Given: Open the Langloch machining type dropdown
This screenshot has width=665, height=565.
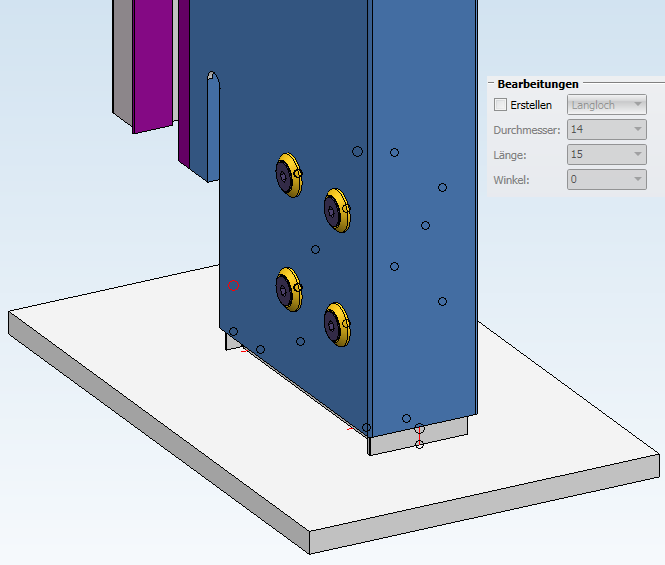Looking at the screenshot, I should (x=607, y=105).
